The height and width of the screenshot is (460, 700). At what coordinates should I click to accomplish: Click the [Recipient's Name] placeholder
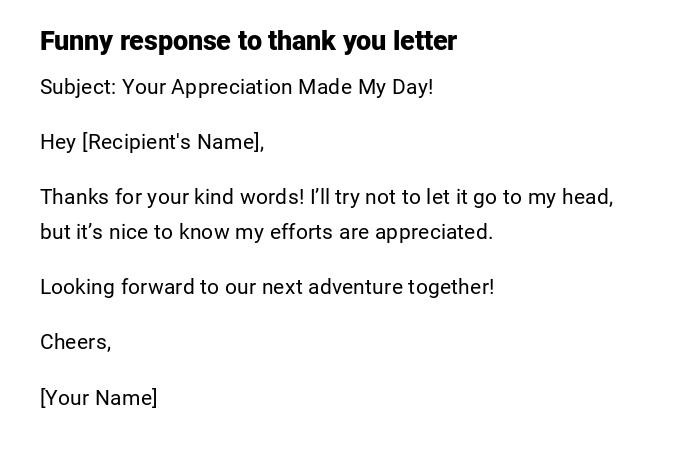(x=173, y=142)
